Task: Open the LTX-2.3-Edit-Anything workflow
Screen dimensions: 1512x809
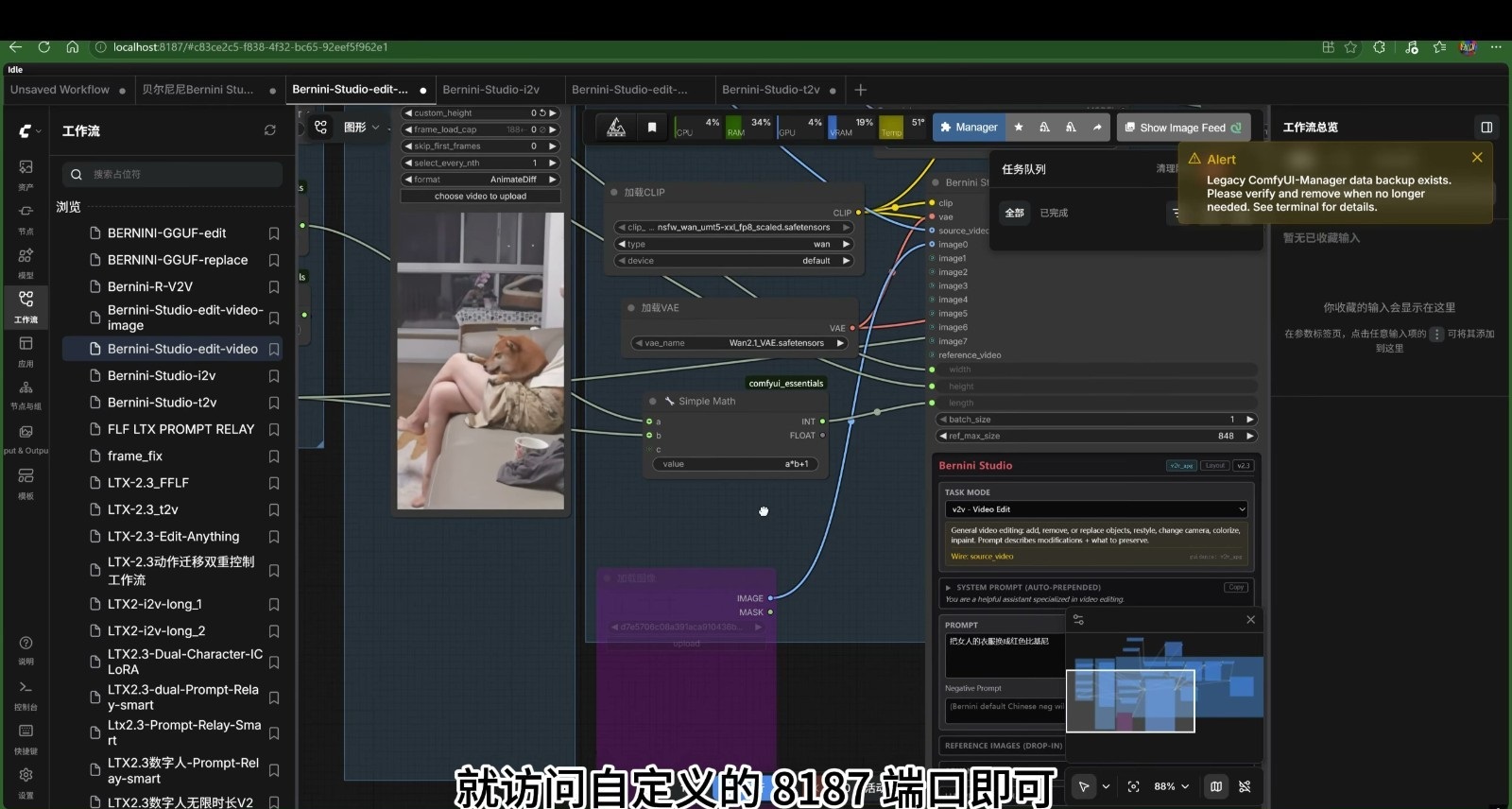Action: point(173,536)
